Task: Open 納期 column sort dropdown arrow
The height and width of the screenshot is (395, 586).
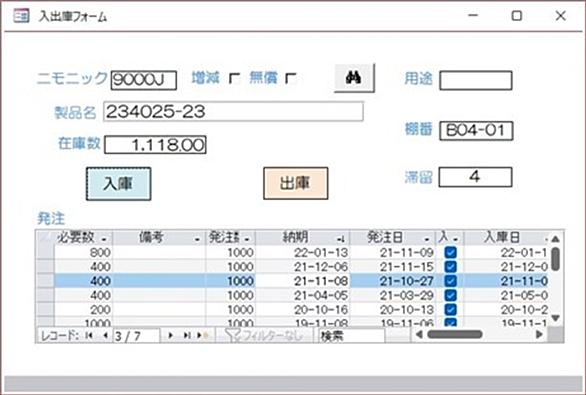Action: point(340,239)
